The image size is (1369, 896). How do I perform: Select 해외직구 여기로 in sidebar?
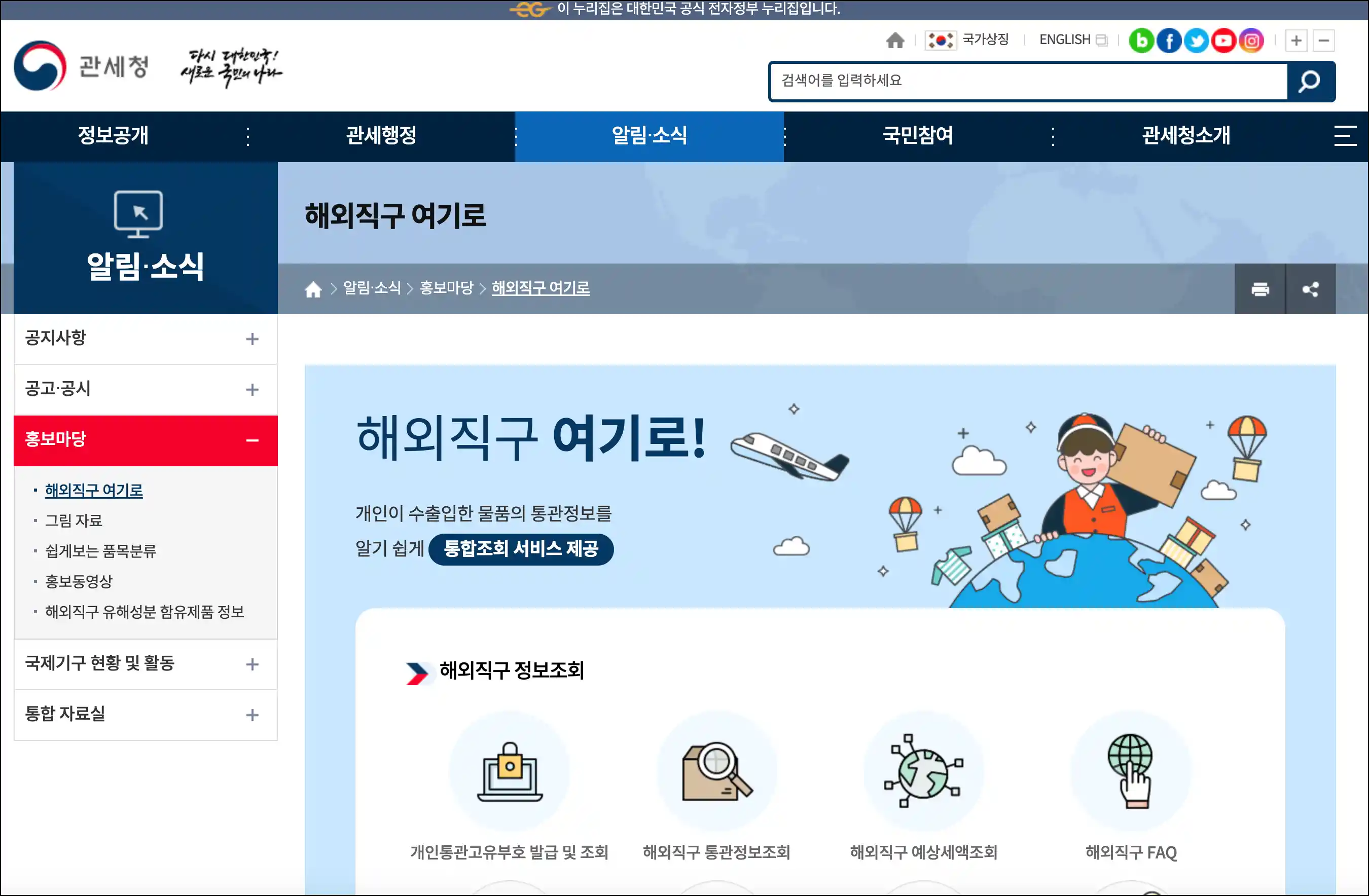coord(94,491)
